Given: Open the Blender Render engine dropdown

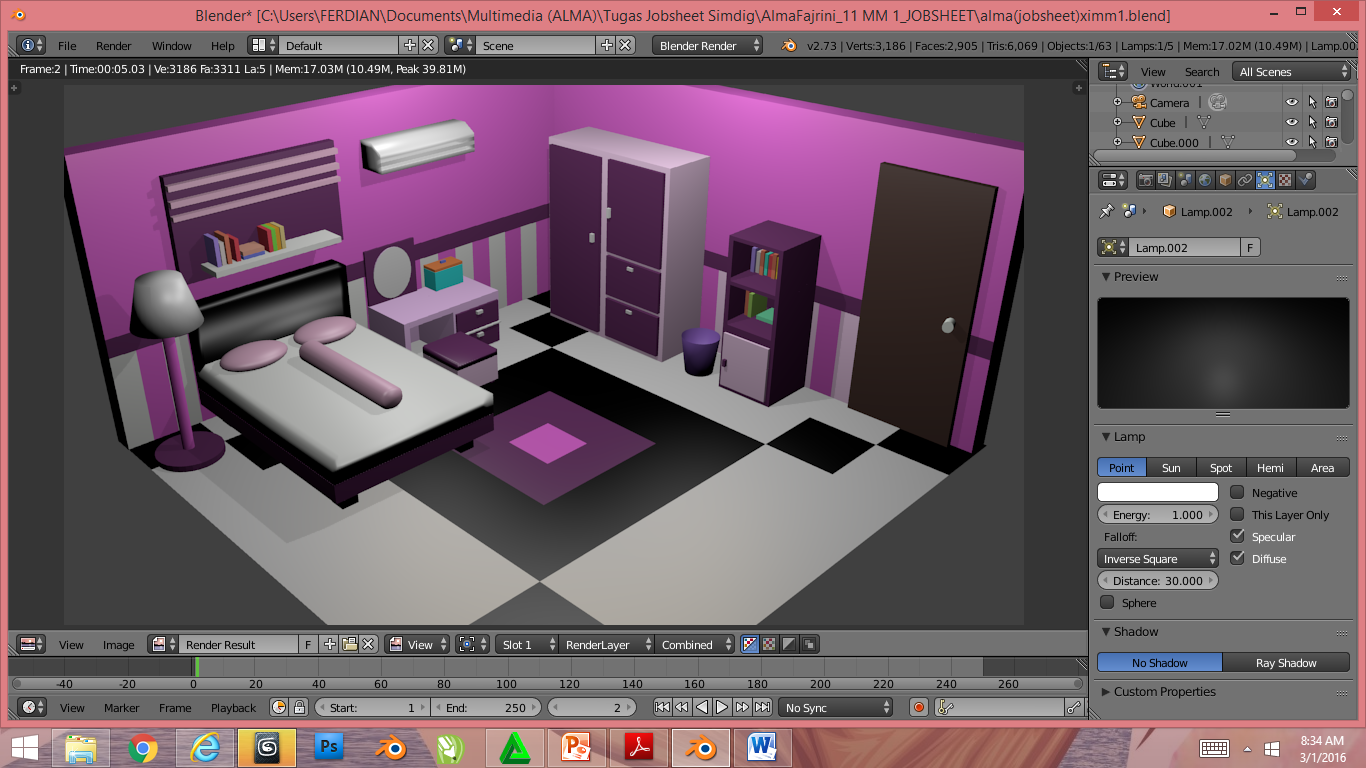Looking at the screenshot, I should tap(708, 46).
